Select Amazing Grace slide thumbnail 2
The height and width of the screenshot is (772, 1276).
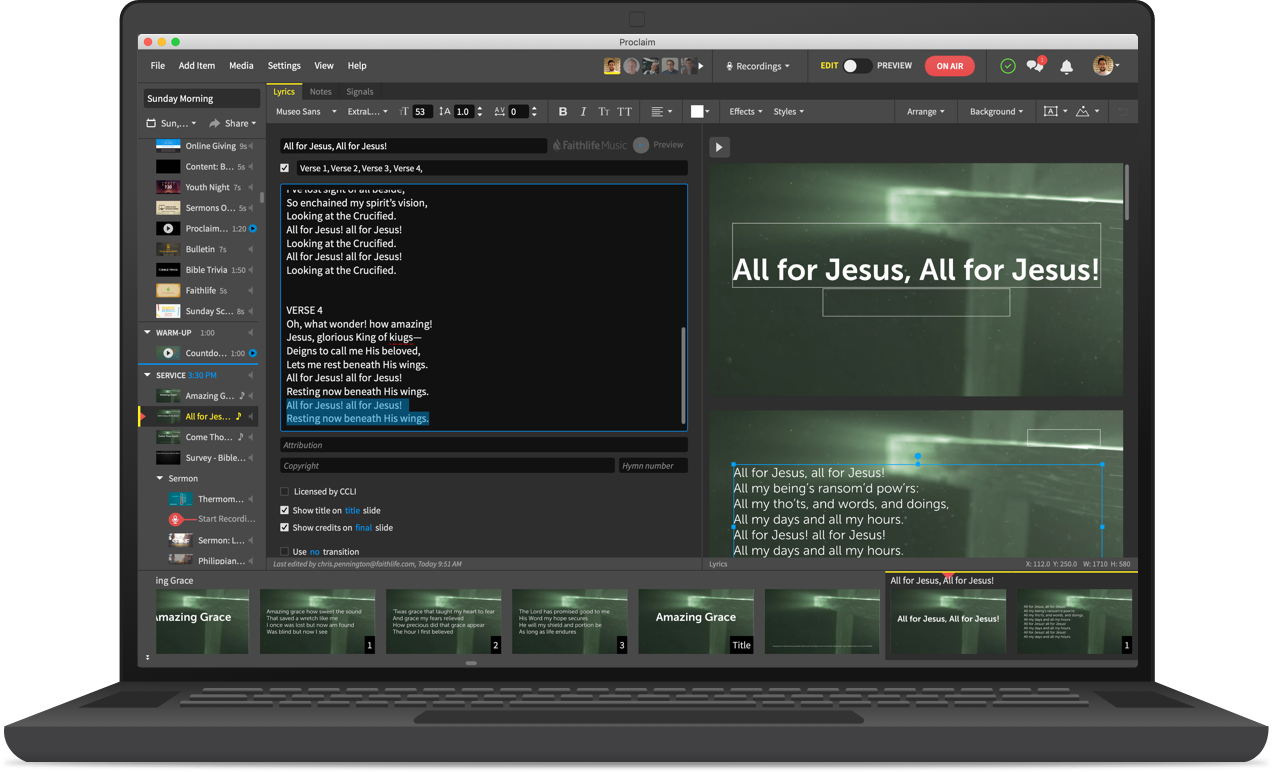point(444,621)
